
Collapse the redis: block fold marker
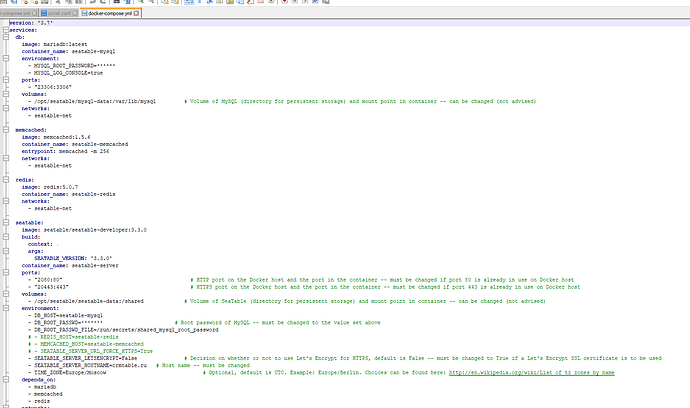6,180
